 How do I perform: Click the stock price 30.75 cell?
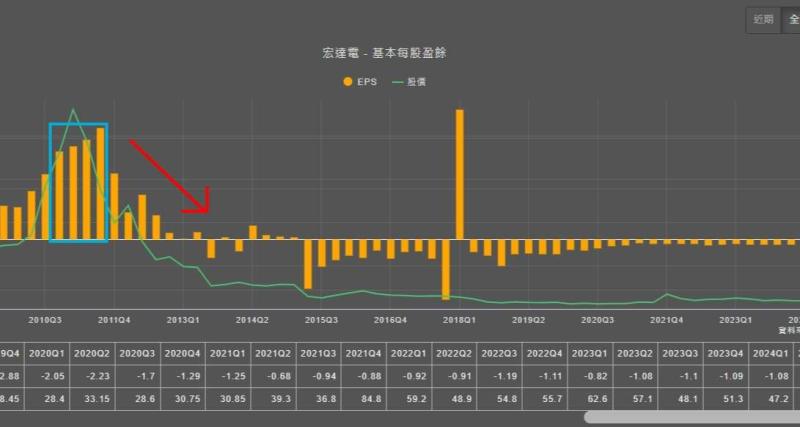(x=183, y=399)
